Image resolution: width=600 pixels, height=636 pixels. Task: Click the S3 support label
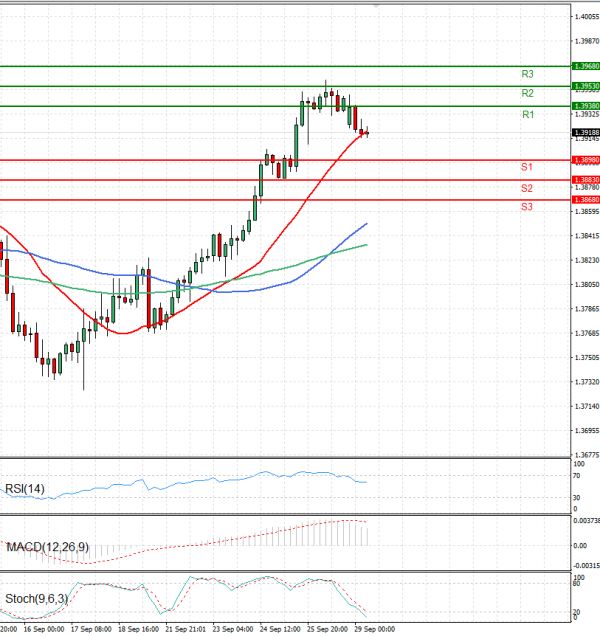click(527, 207)
